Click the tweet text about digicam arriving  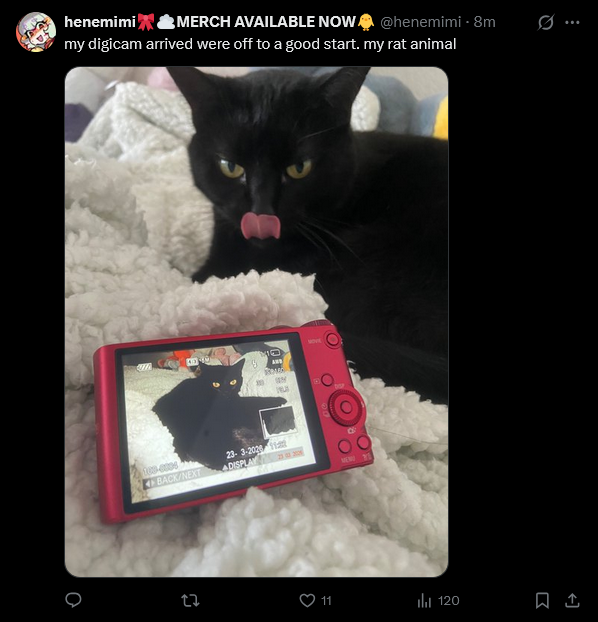pos(260,44)
